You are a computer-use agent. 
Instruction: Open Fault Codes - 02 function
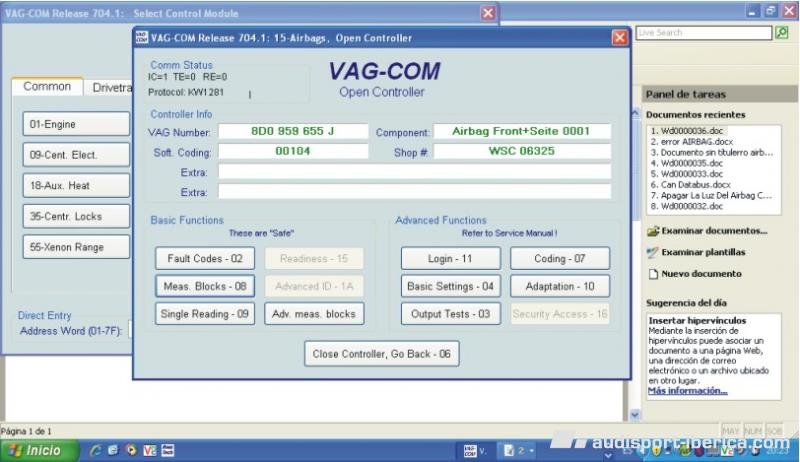[x=205, y=259]
